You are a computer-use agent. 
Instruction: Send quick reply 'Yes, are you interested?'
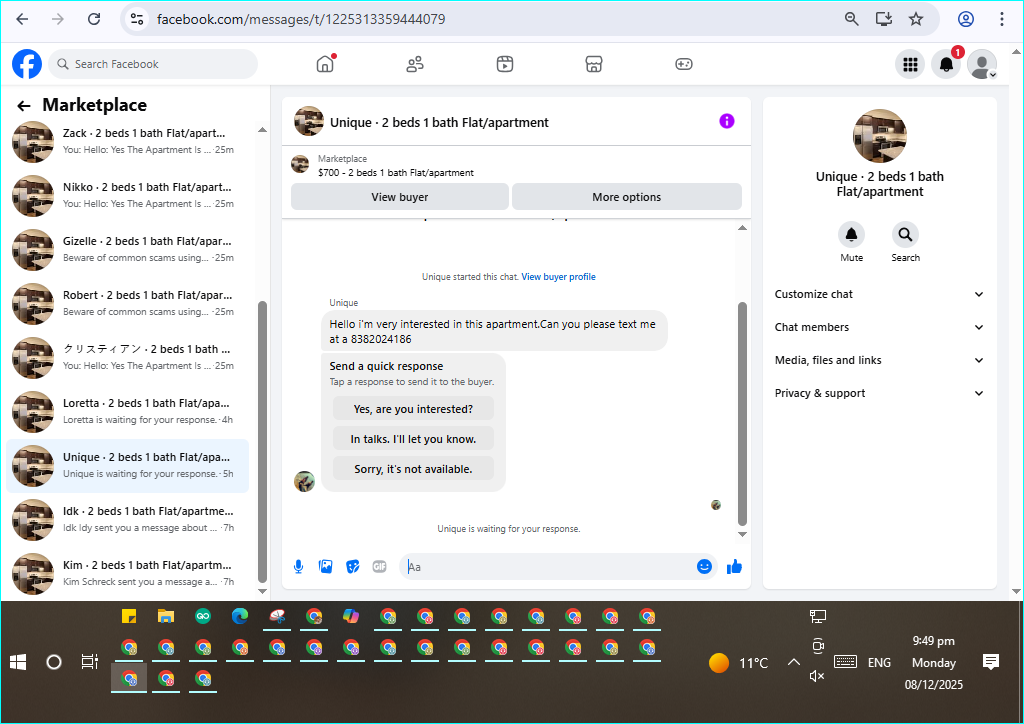click(x=413, y=409)
